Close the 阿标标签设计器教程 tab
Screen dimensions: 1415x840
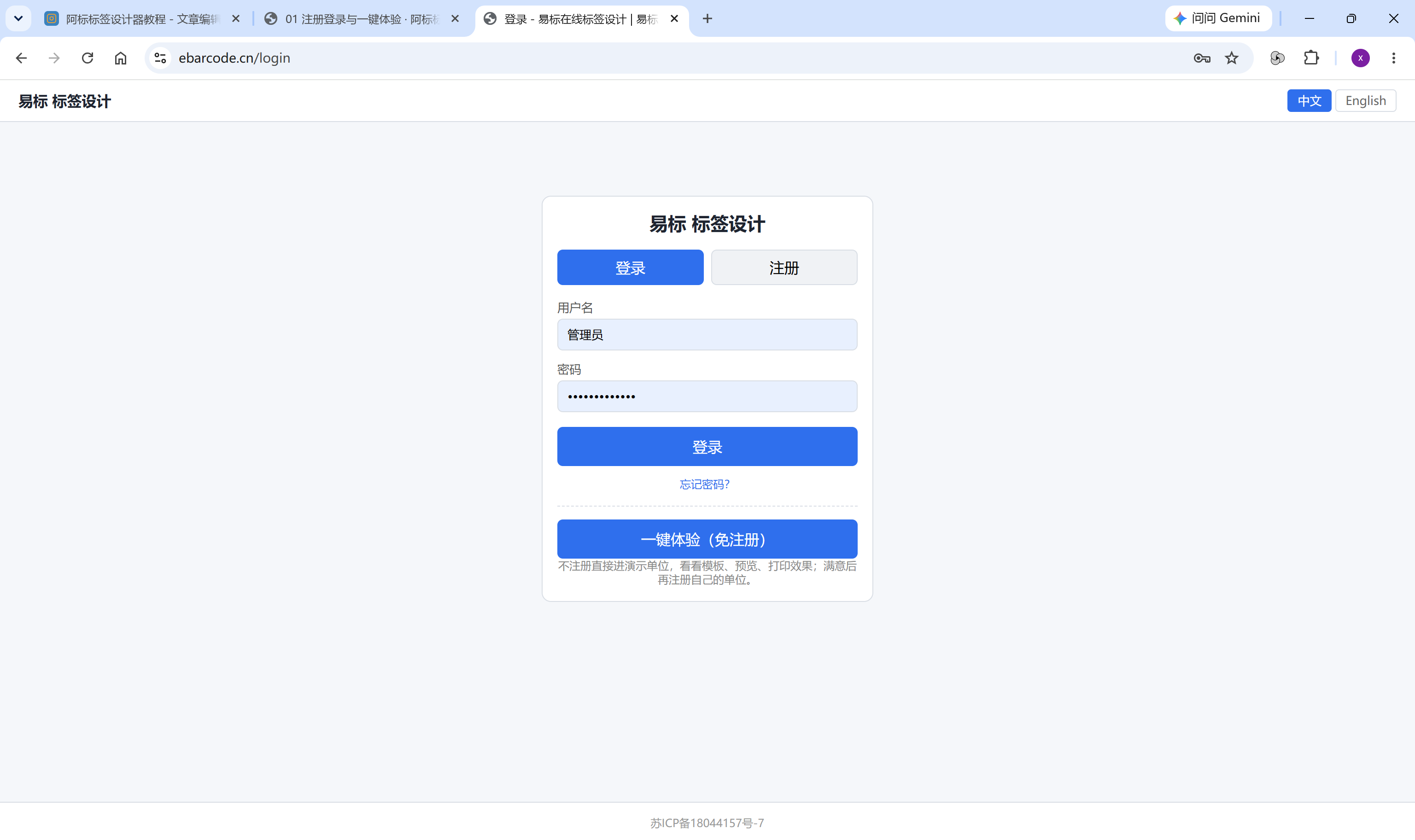tap(236, 19)
